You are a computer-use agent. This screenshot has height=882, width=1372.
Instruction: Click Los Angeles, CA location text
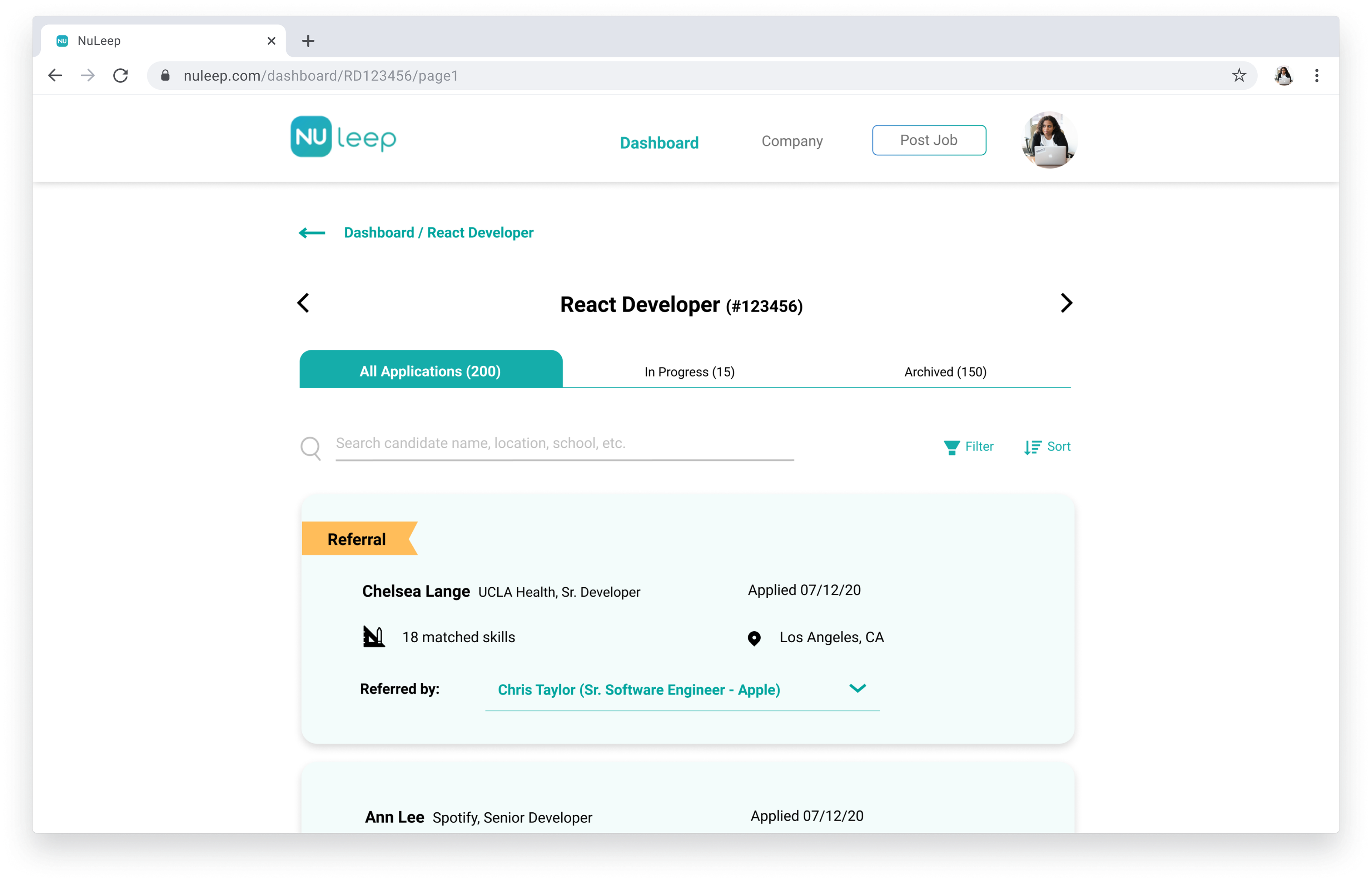[x=831, y=637]
